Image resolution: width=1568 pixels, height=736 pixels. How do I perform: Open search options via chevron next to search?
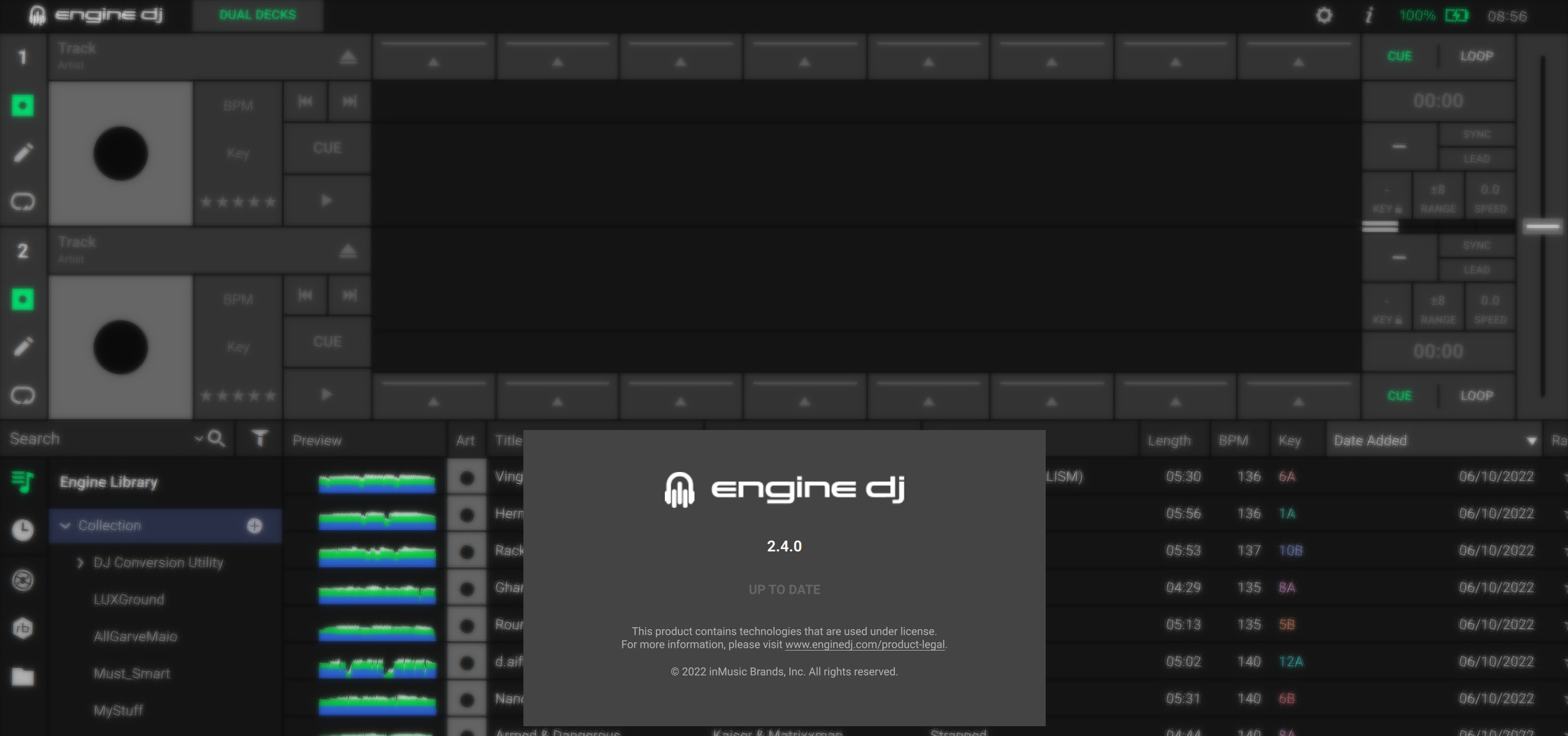(x=199, y=439)
